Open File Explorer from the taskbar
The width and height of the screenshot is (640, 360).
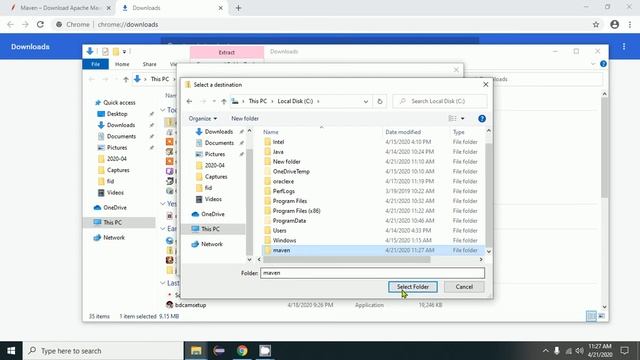pos(196,351)
